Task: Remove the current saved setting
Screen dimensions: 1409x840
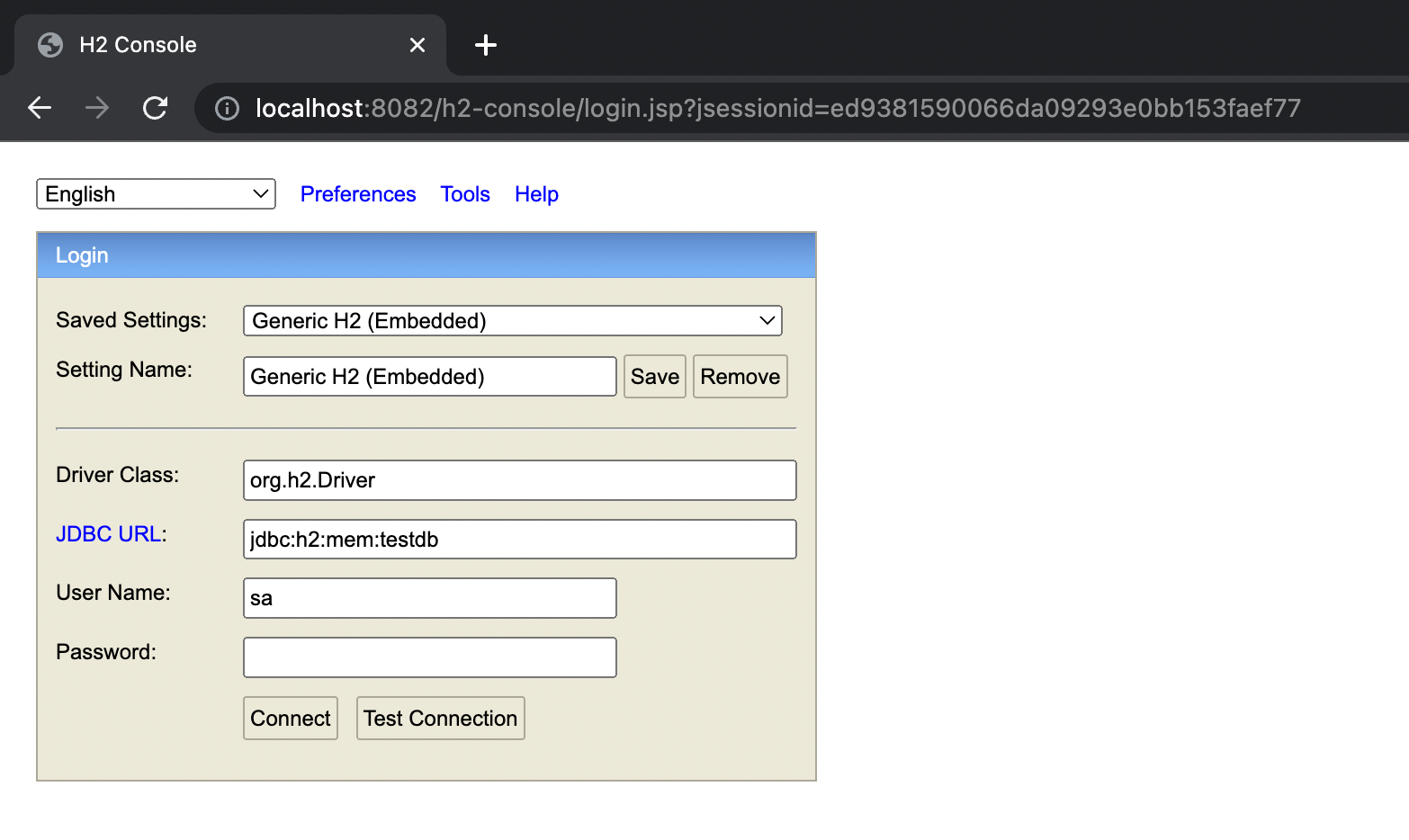Action: [x=740, y=377]
